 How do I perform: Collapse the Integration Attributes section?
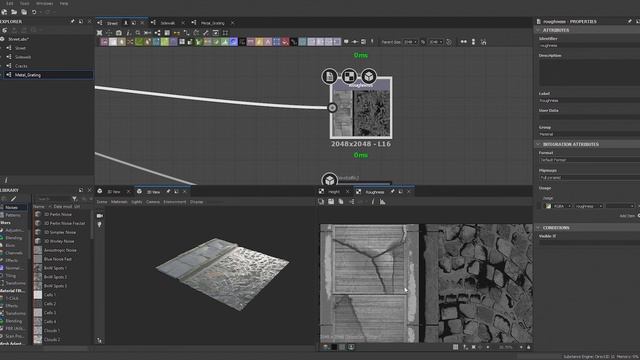coord(538,144)
